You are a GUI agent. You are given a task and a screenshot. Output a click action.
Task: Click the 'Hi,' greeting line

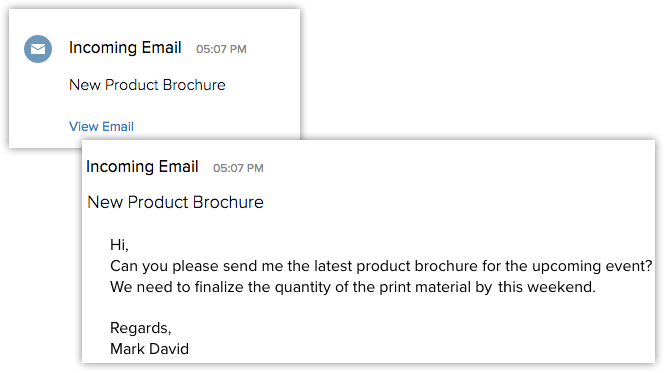[x=119, y=245]
